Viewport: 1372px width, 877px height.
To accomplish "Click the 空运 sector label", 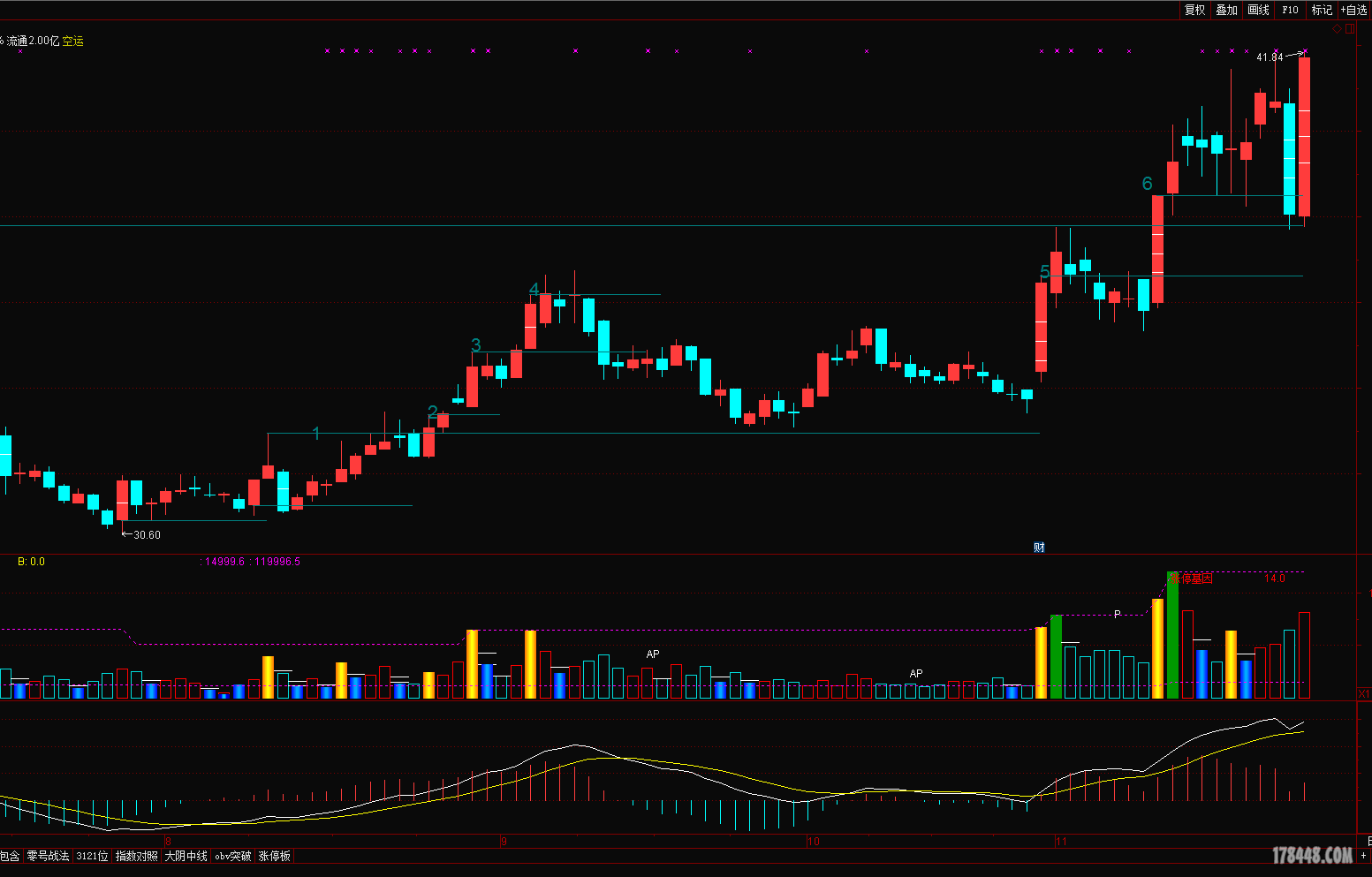I will tap(73, 41).
